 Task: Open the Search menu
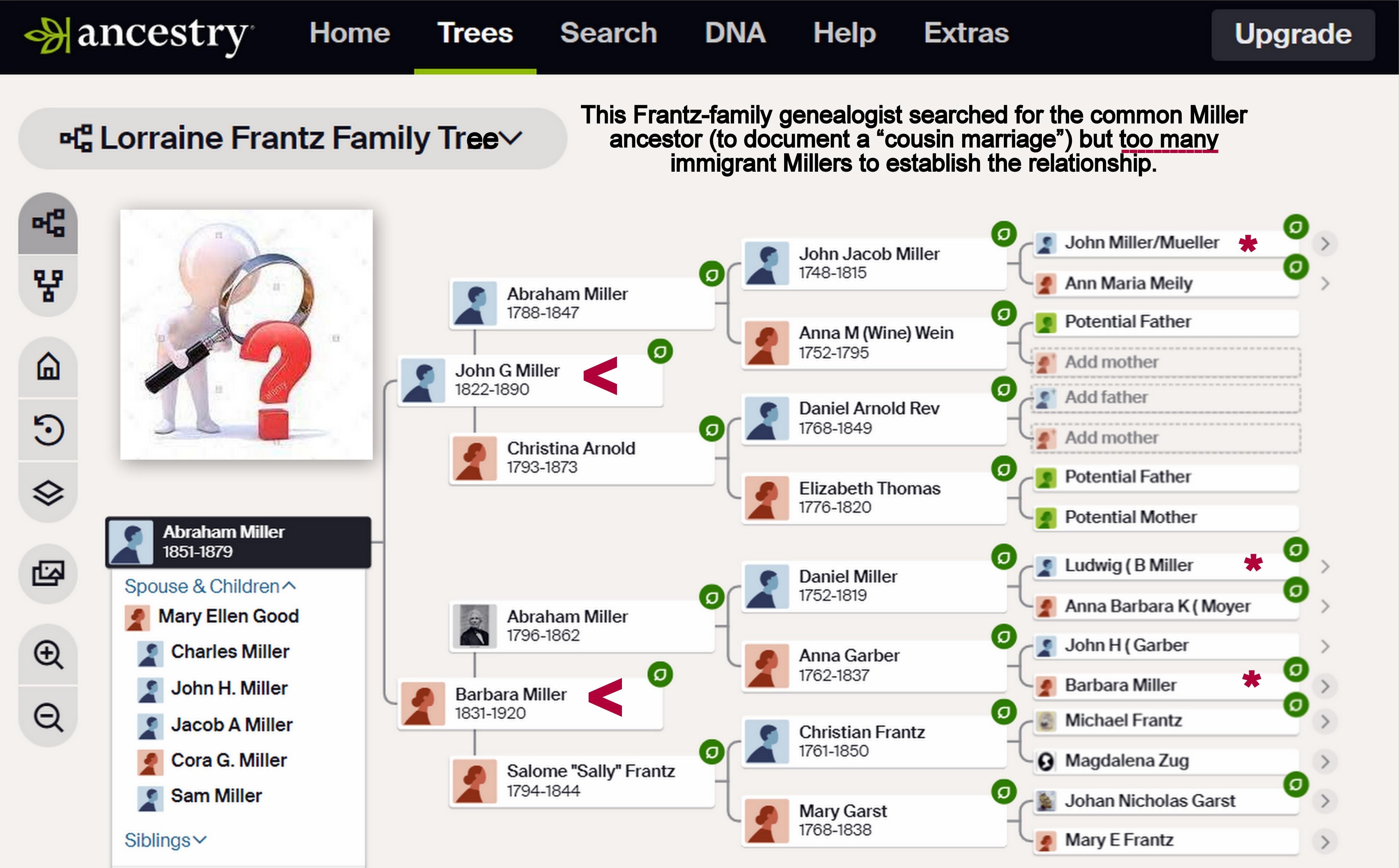[x=608, y=33]
